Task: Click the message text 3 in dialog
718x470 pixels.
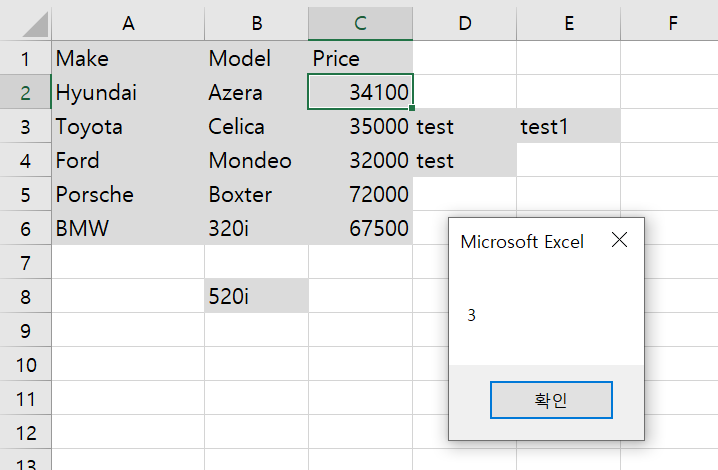Action: 471,315
